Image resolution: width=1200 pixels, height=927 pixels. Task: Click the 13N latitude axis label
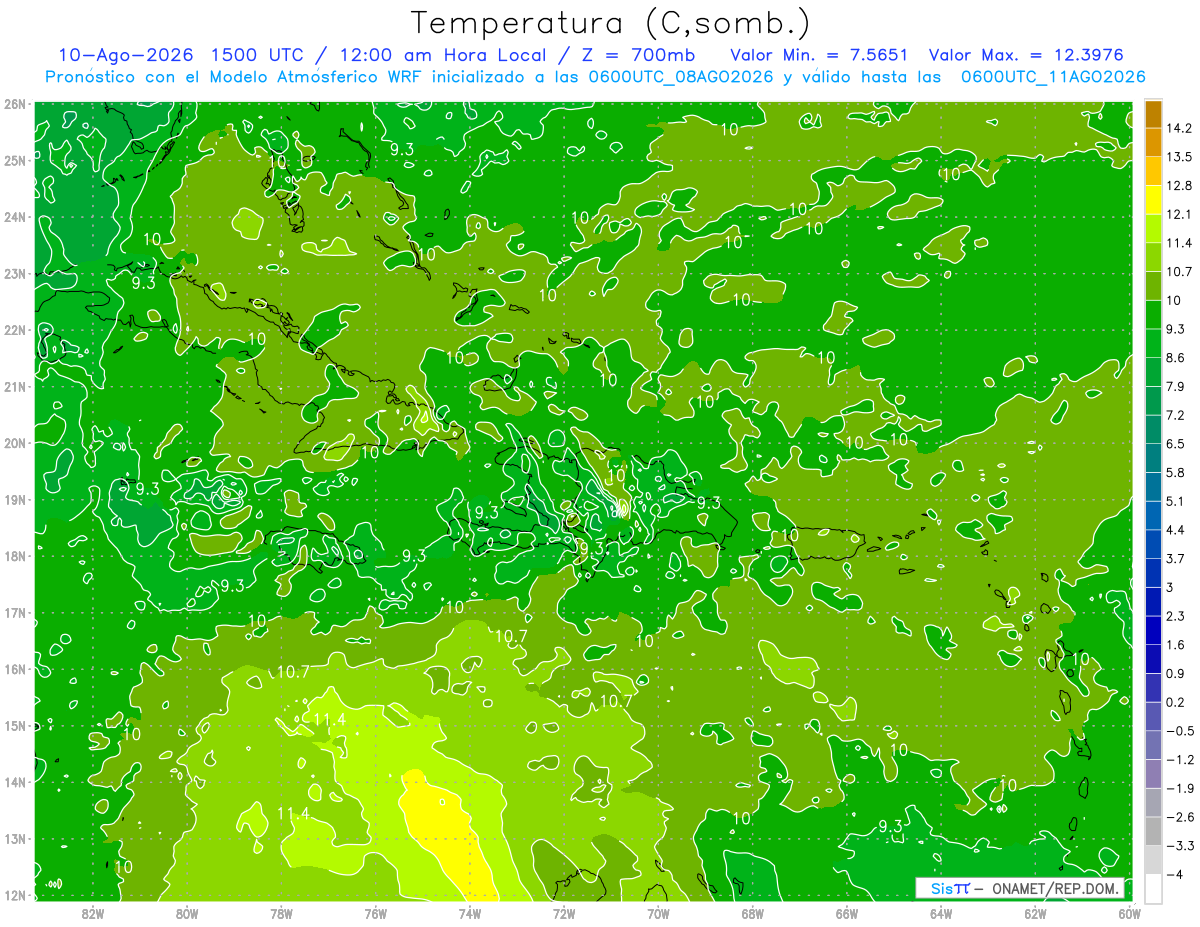(x=15, y=839)
